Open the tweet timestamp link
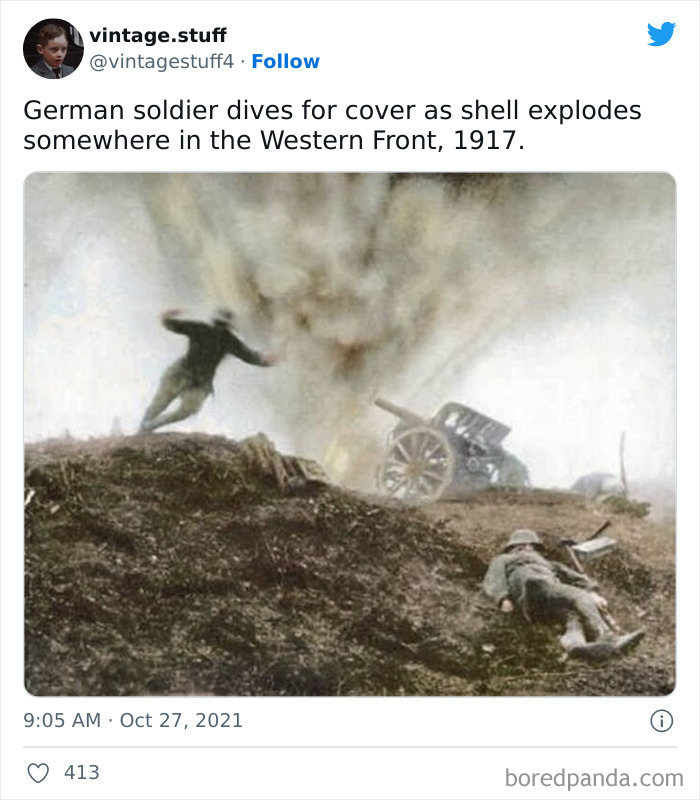Screen dimensions: 700x800 (x=133, y=720)
